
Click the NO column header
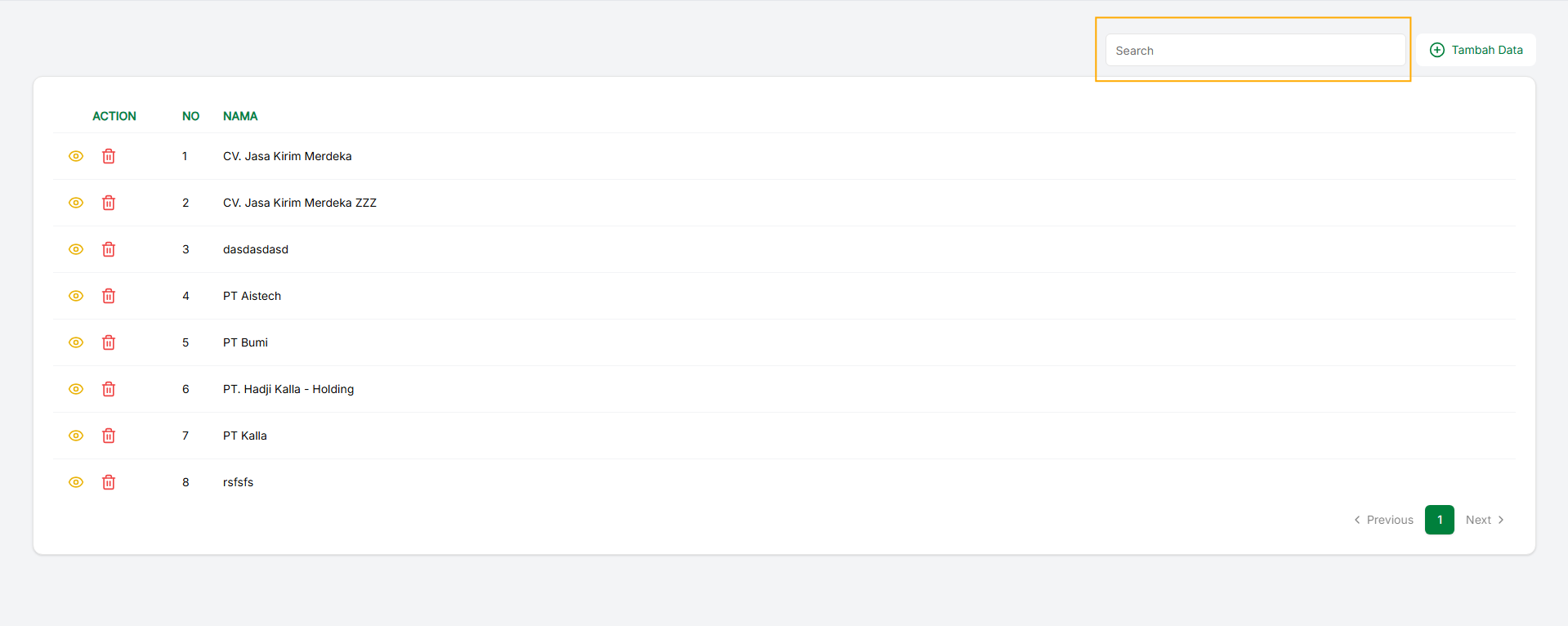[x=190, y=116]
